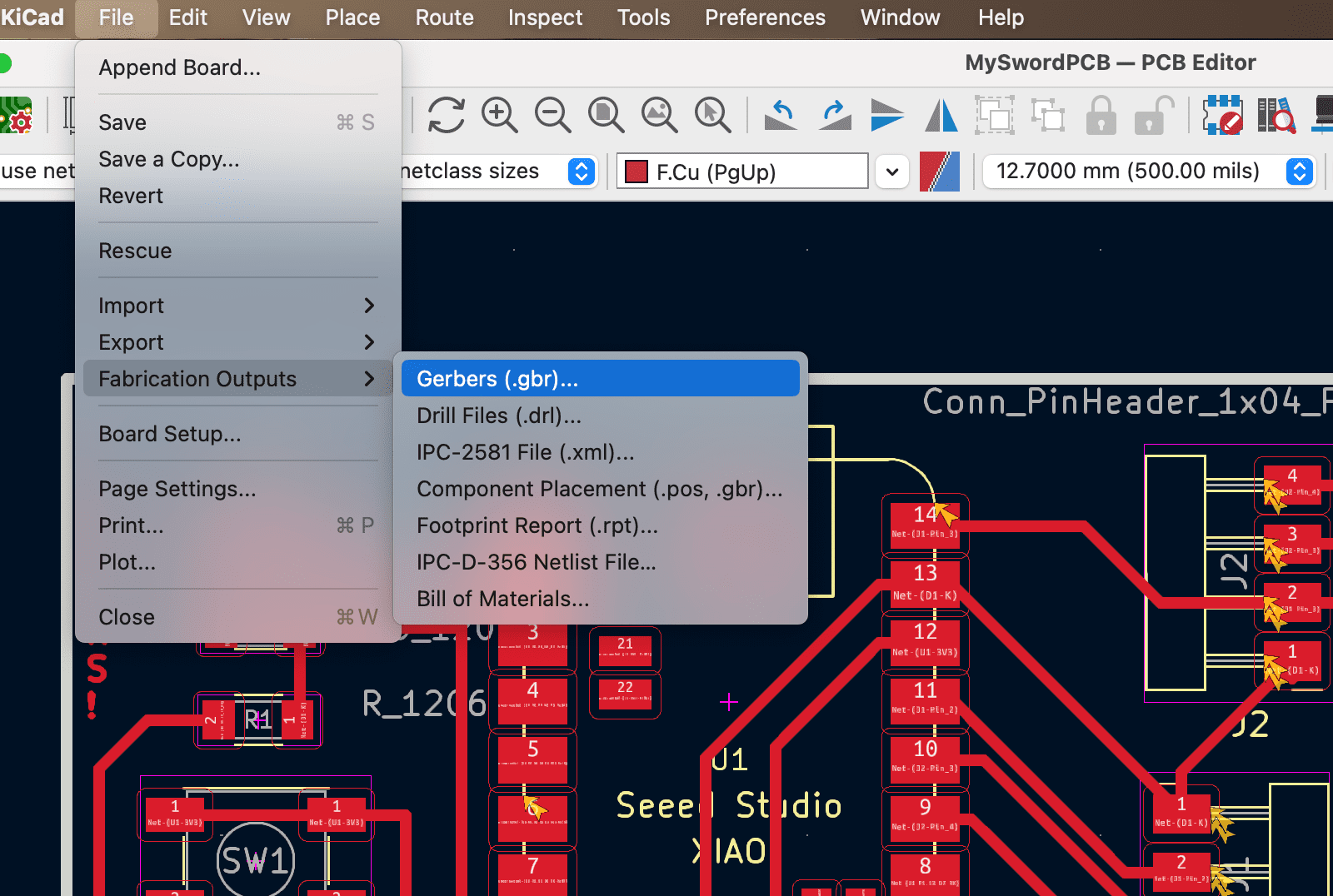Click the Group items icon
This screenshot has width=1333, height=896.
tap(995, 115)
